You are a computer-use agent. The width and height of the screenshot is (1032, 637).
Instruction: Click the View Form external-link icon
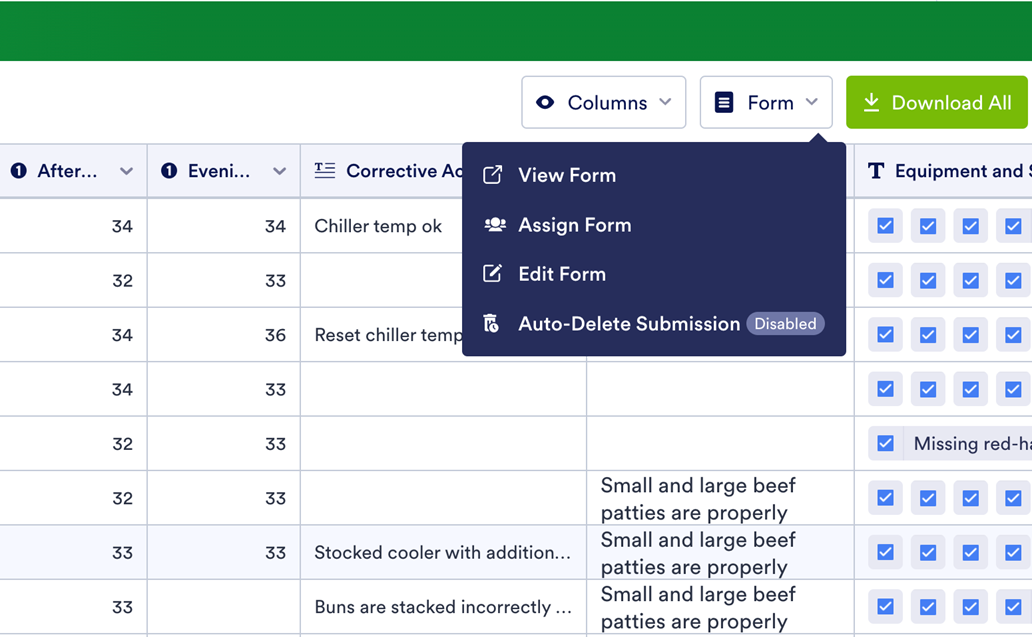click(x=492, y=175)
